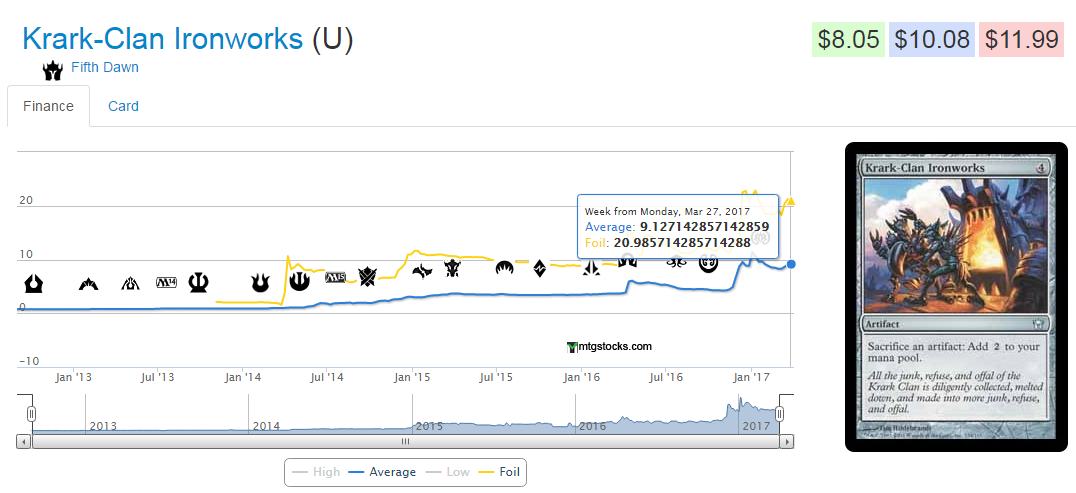This screenshot has height=493, width=1076.
Task: Click the tooltip Average value 9.127142857142859
Action: pos(704,227)
